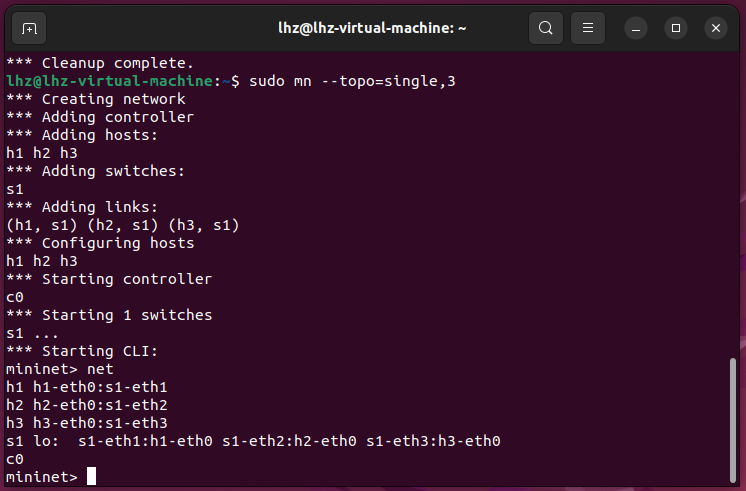Viewport: 746px width, 491px height.
Task: Click the 'net' command after mininet>
Action: [101, 369]
